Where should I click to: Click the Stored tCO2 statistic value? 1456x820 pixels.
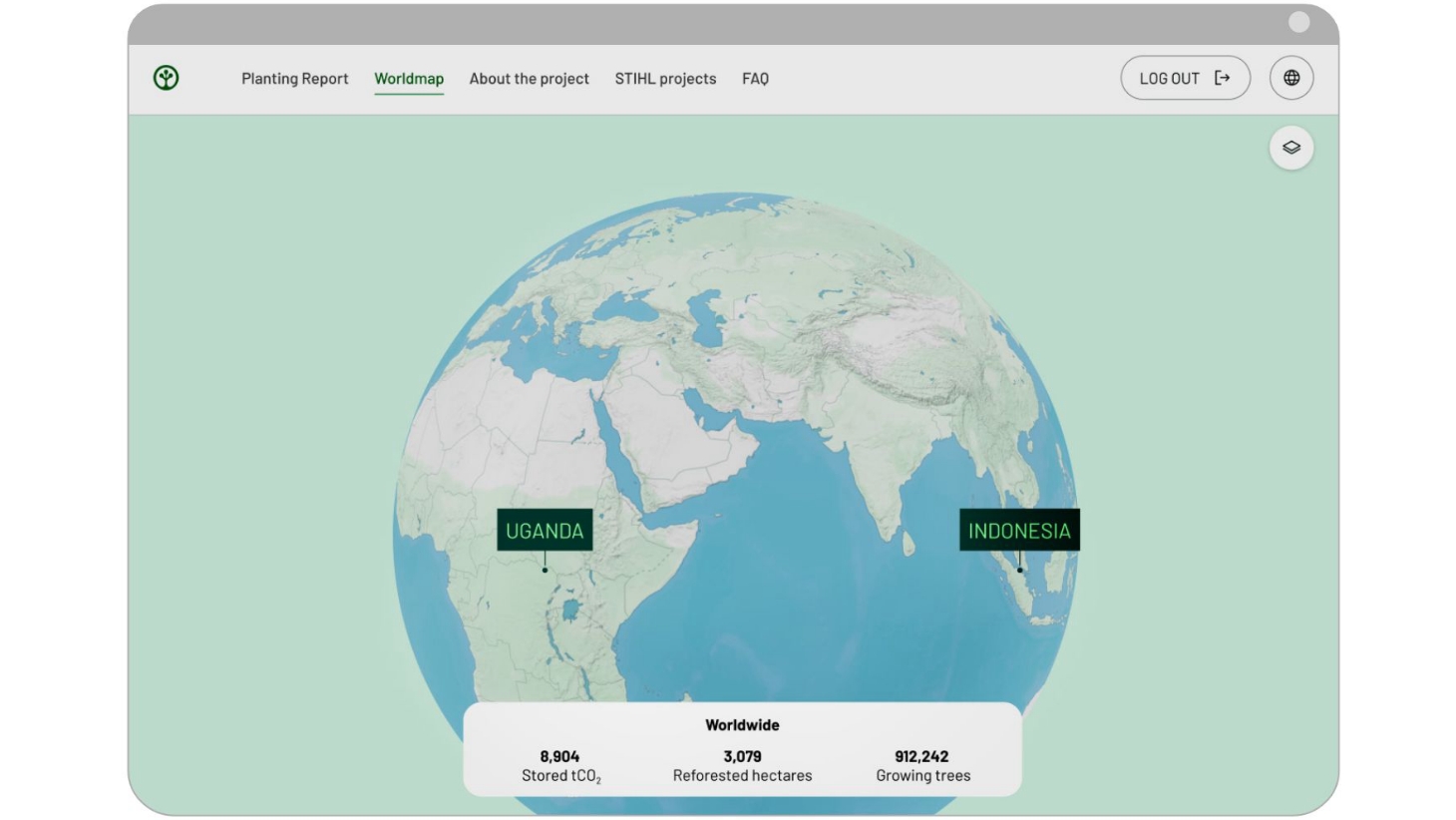pos(560,756)
